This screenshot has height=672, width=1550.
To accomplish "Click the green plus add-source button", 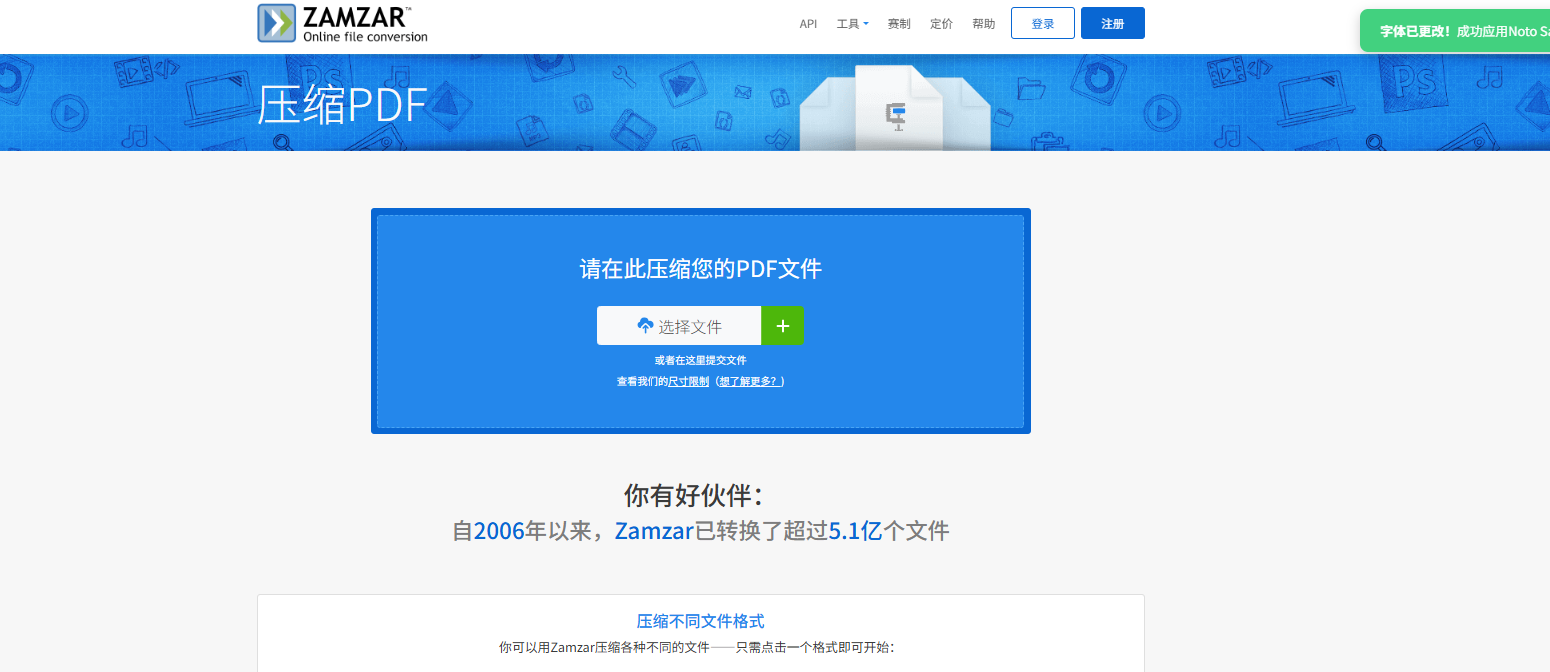I will pos(783,326).
